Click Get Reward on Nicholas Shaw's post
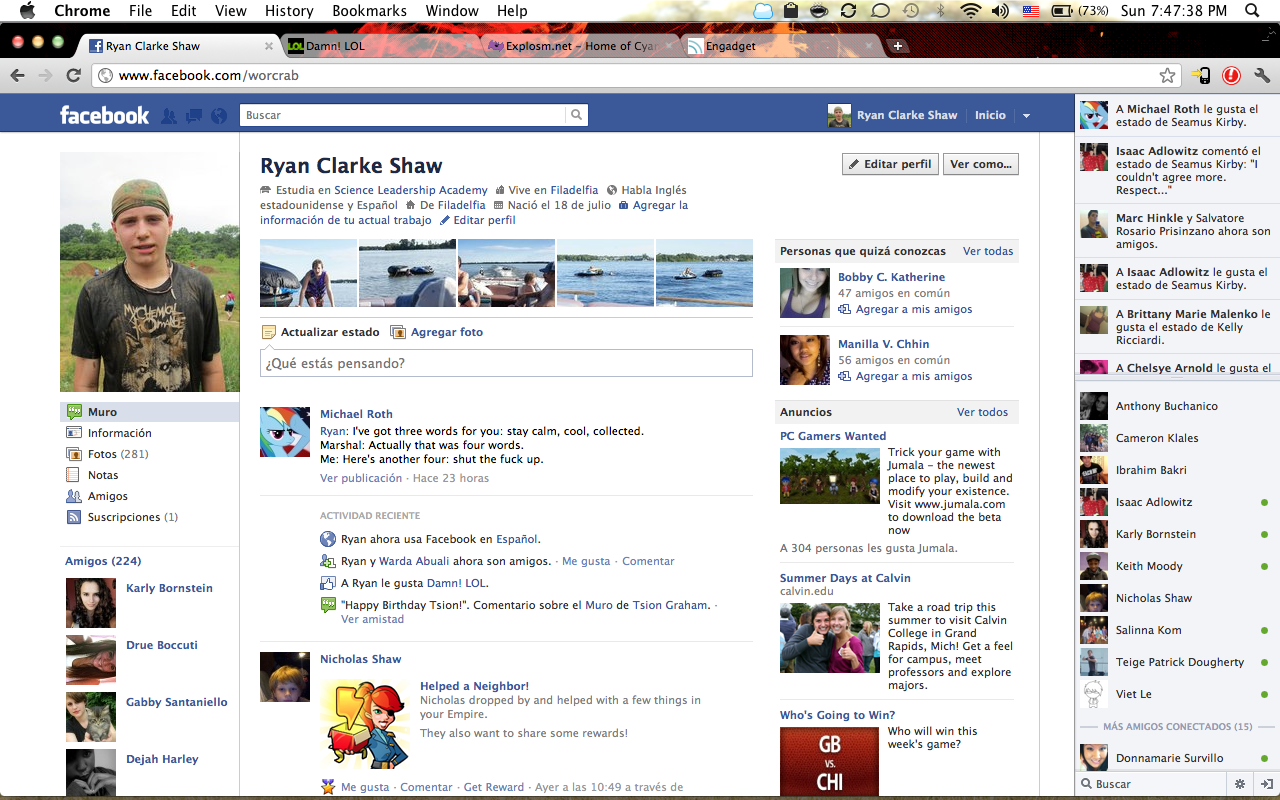The image size is (1280, 800). pyautogui.click(x=494, y=787)
